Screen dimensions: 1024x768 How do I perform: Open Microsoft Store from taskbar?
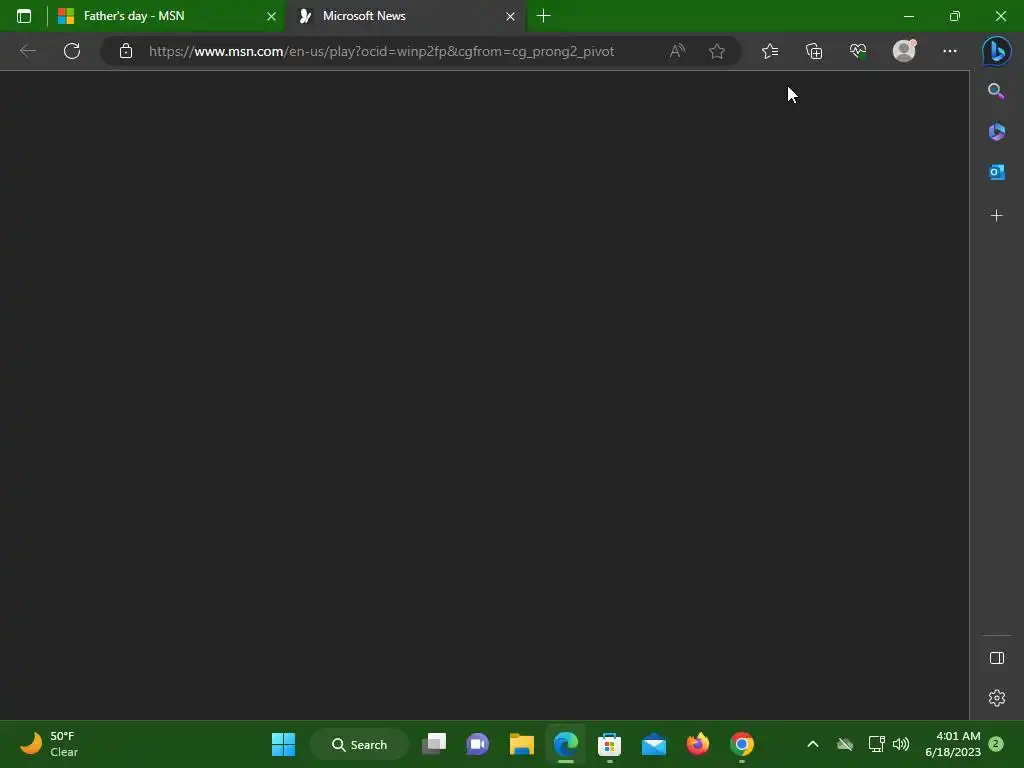pyautogui.click(x=609, y=744)
